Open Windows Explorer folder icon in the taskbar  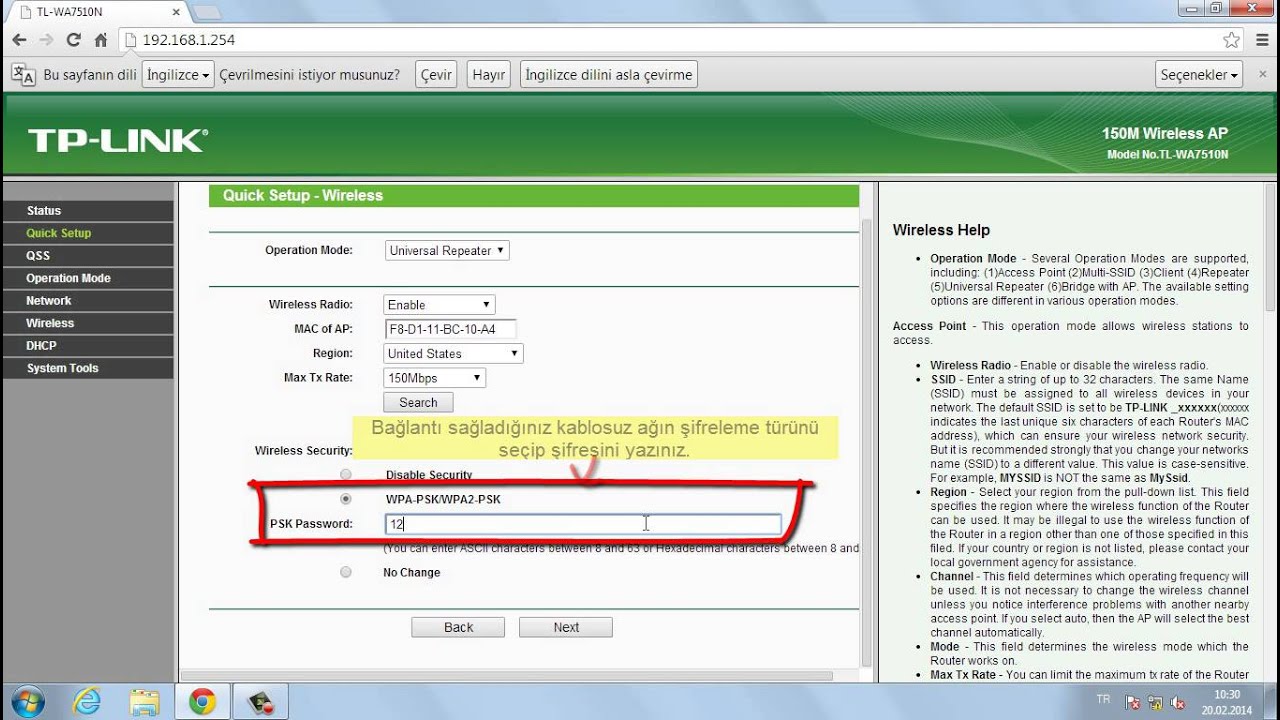(144, 702)
